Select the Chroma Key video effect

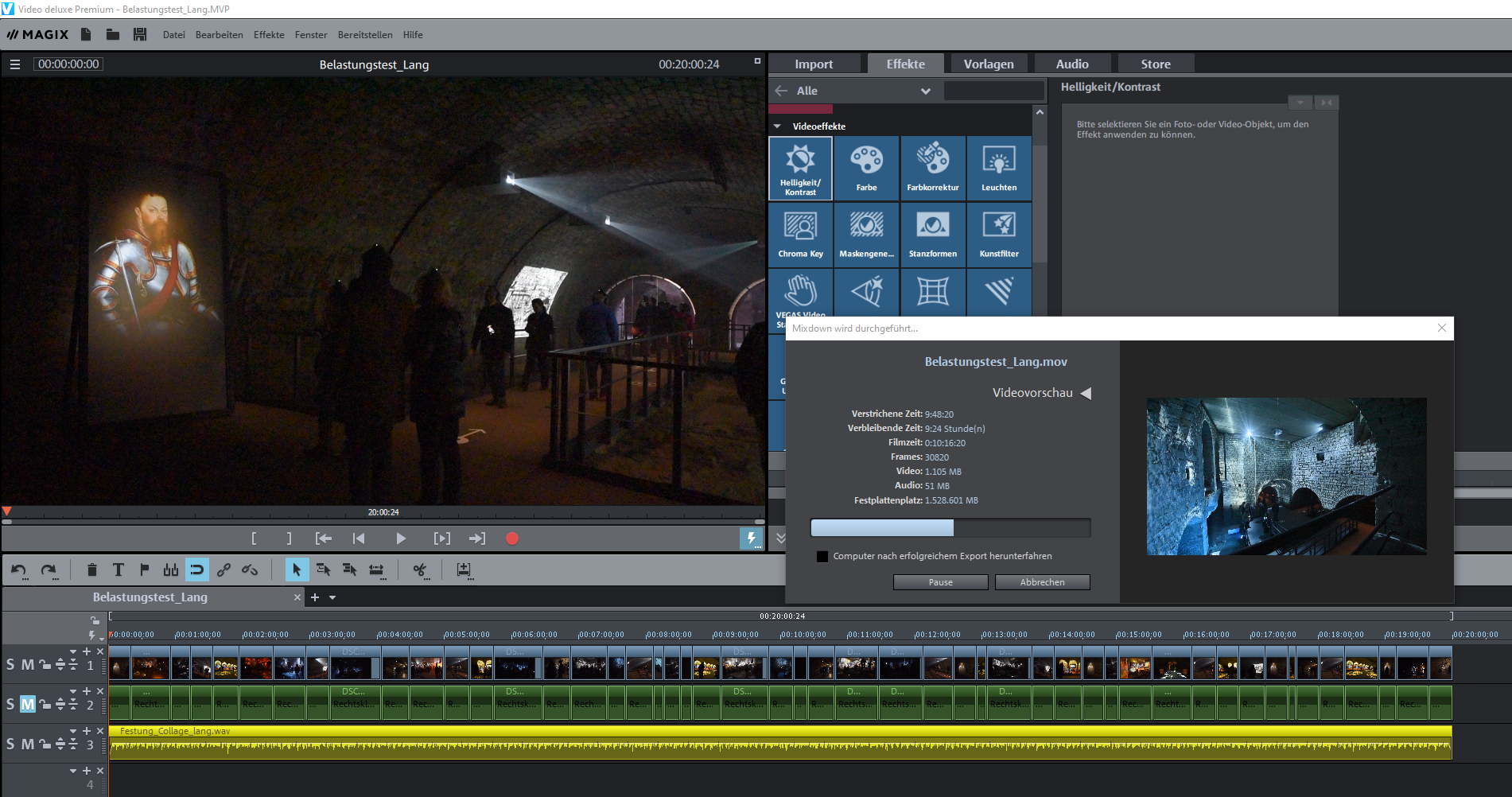pos(800,235)
